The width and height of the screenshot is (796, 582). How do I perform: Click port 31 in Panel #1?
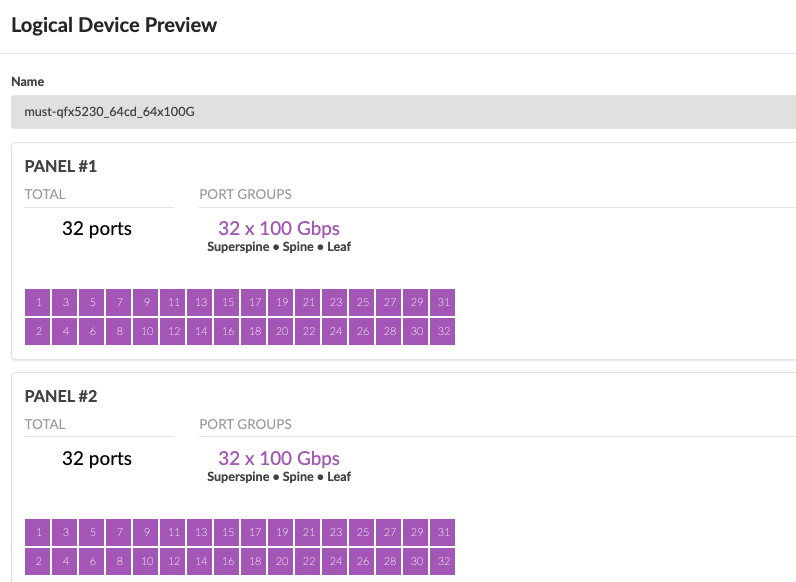(443, 302)
